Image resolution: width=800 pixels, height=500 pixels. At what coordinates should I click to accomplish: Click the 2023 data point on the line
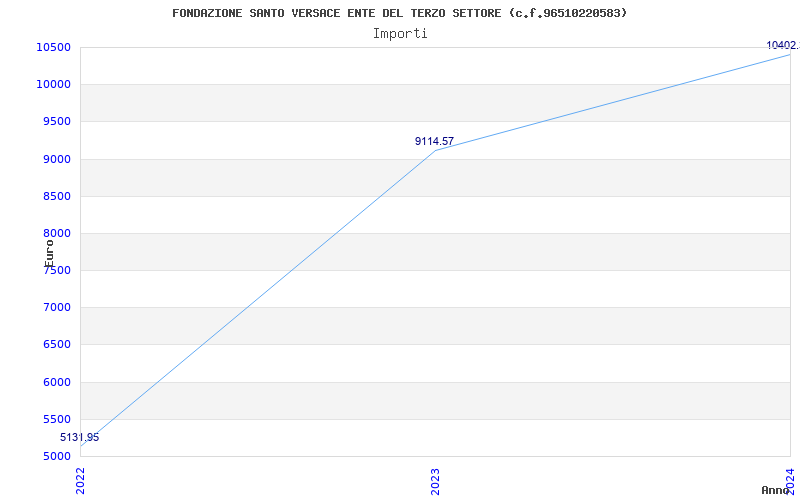tap(435, 151)
